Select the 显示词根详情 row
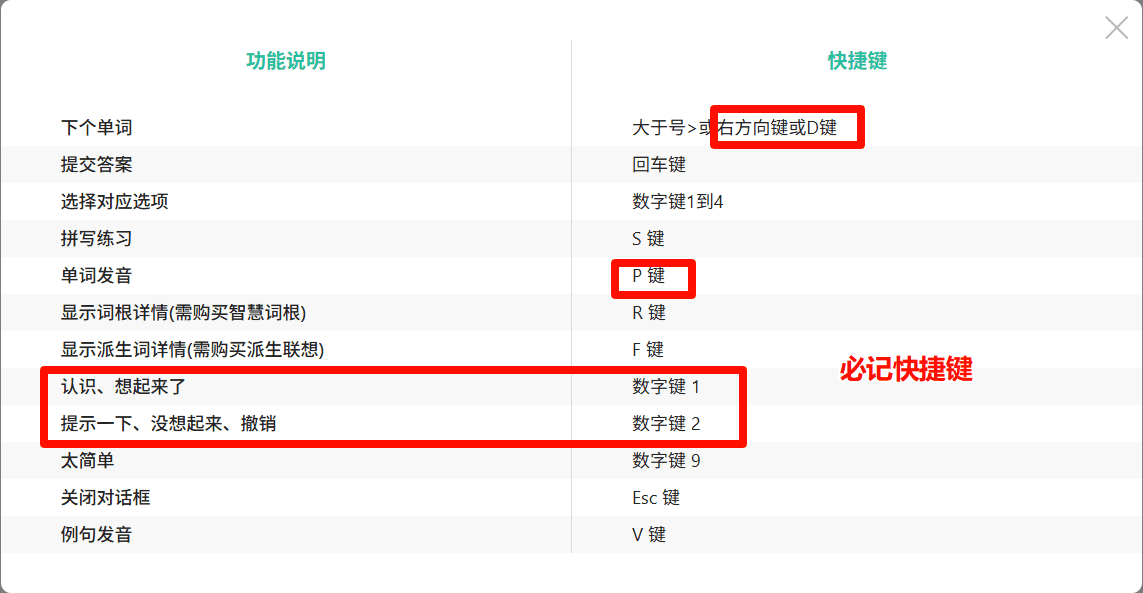The image size is (1143, 593). [x=572, y=312]
